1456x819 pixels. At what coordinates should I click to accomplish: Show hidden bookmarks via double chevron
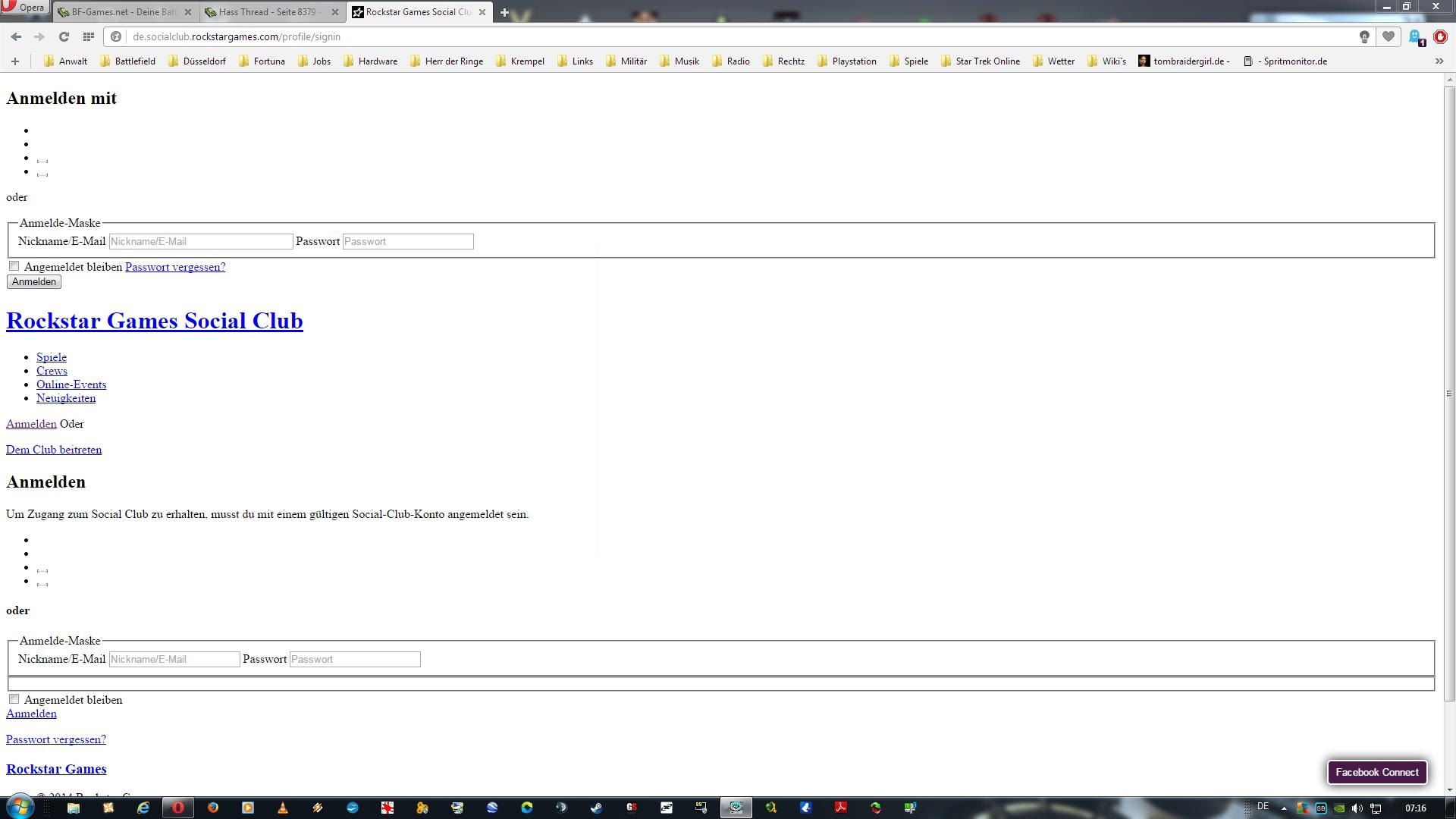coord(1439,61)
